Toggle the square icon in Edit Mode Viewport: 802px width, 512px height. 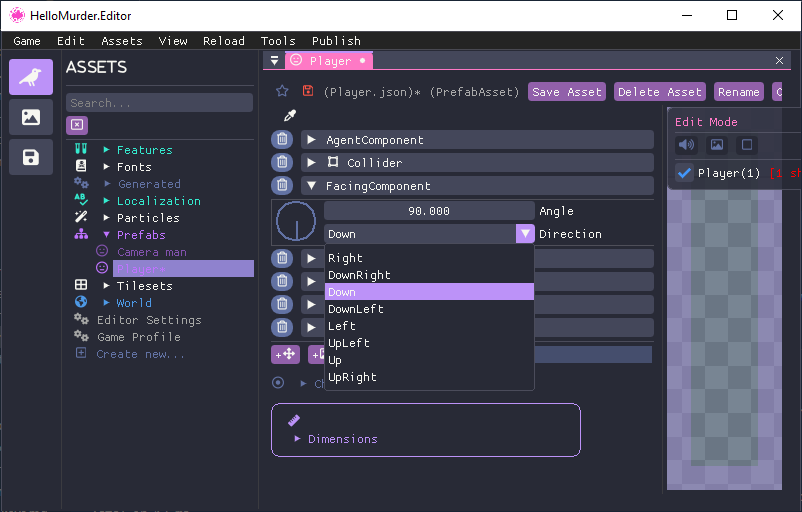[746, 145]
